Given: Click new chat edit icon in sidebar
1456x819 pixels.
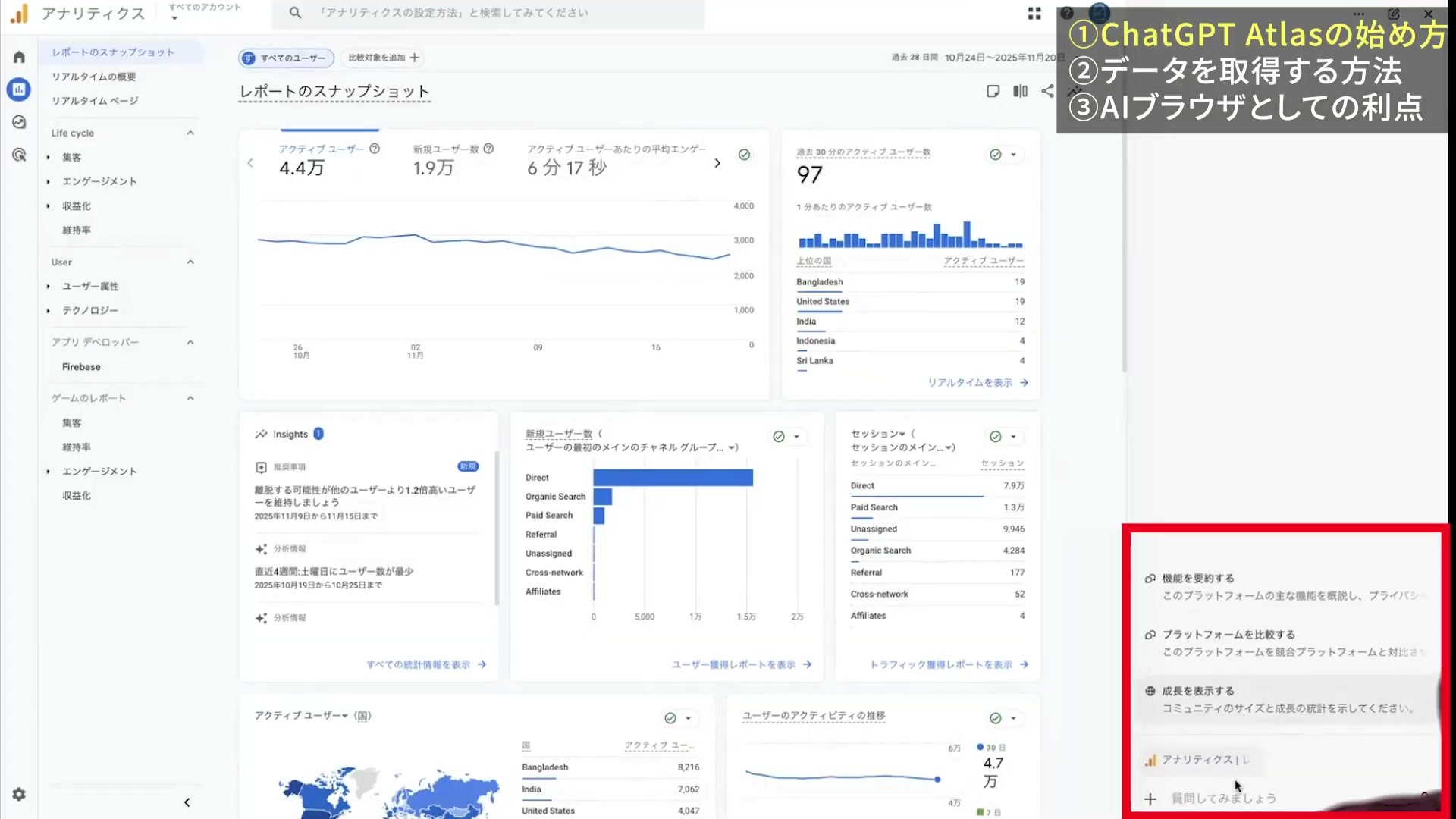Looking at the screenshot, I should 1393,14.
